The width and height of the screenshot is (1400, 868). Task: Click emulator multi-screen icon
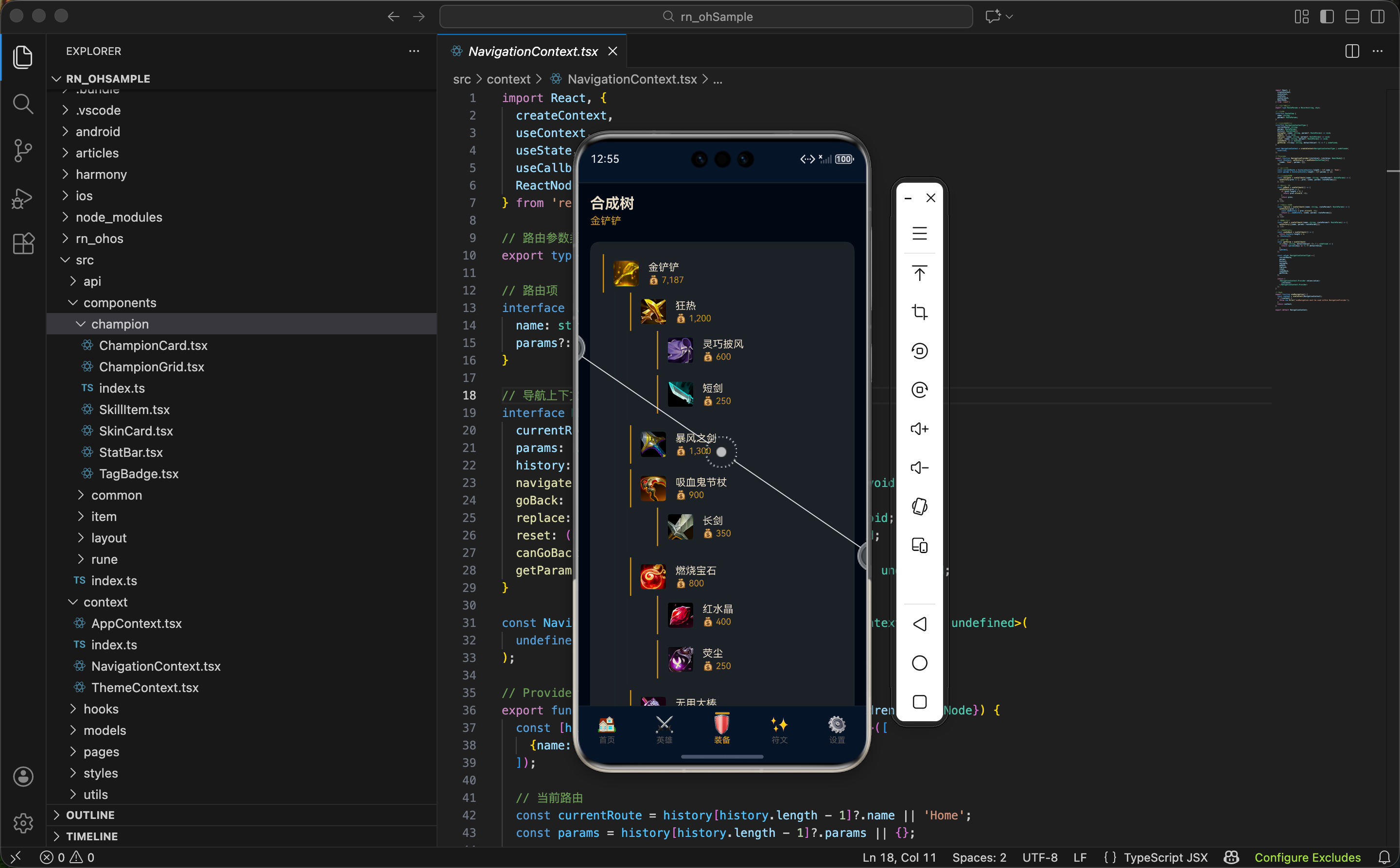click(919, 545)
